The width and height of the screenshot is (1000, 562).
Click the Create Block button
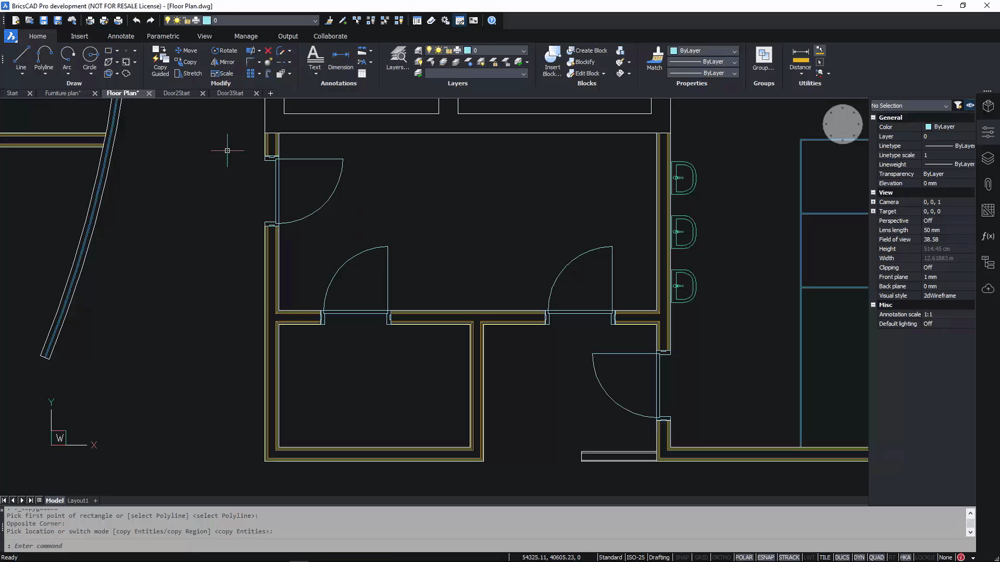[x=587, y=50]
